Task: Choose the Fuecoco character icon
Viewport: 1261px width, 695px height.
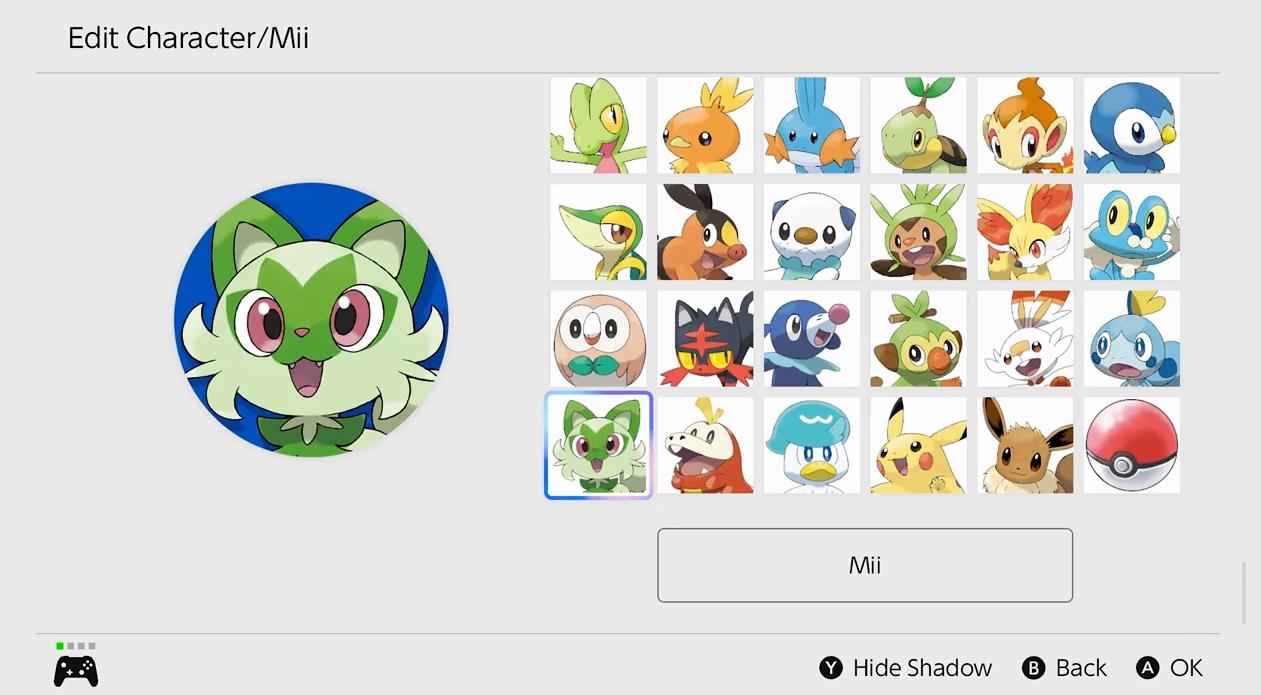Action: 705,445
